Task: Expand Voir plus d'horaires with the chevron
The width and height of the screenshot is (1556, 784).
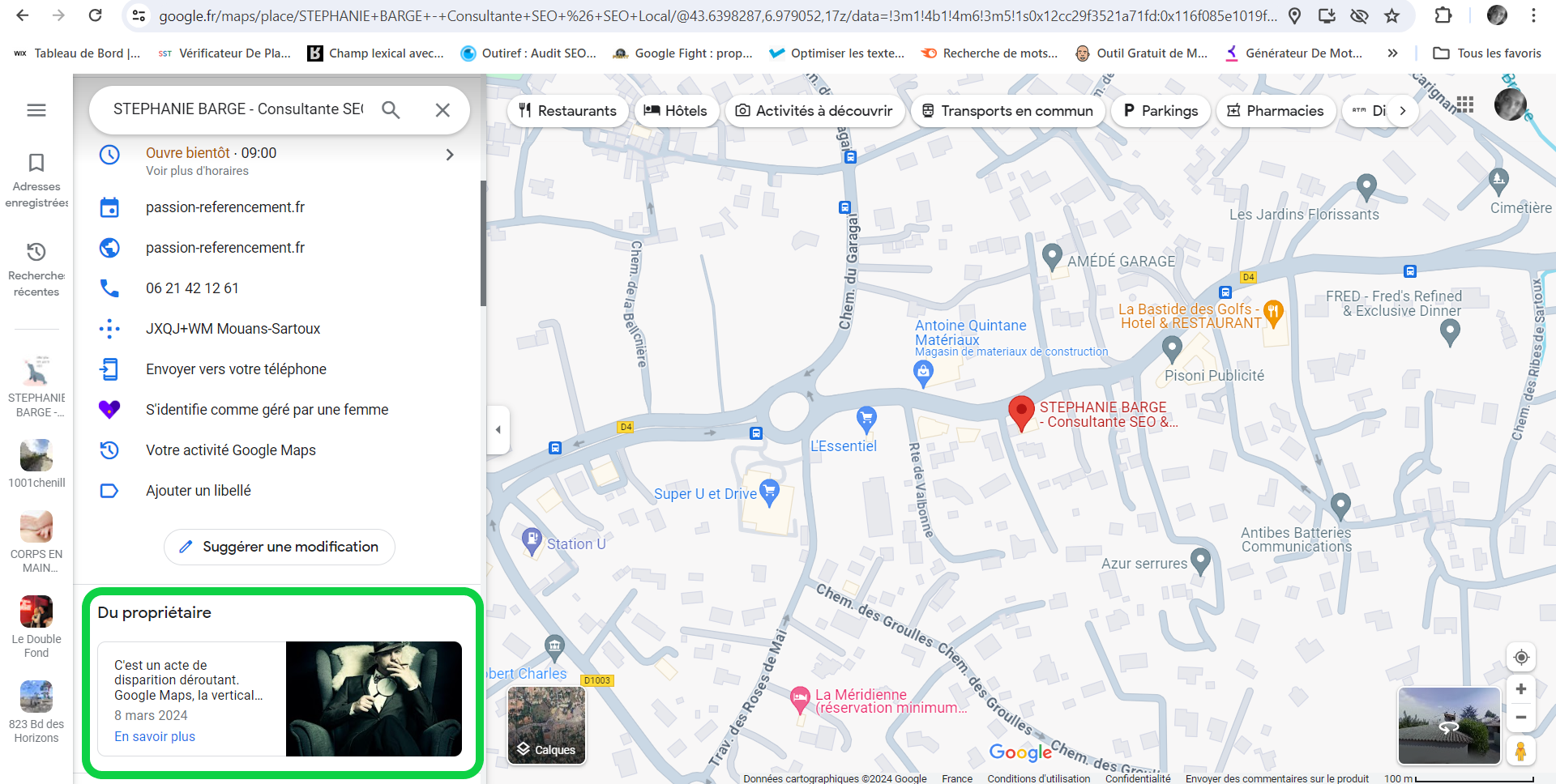Action: point(450,155)
